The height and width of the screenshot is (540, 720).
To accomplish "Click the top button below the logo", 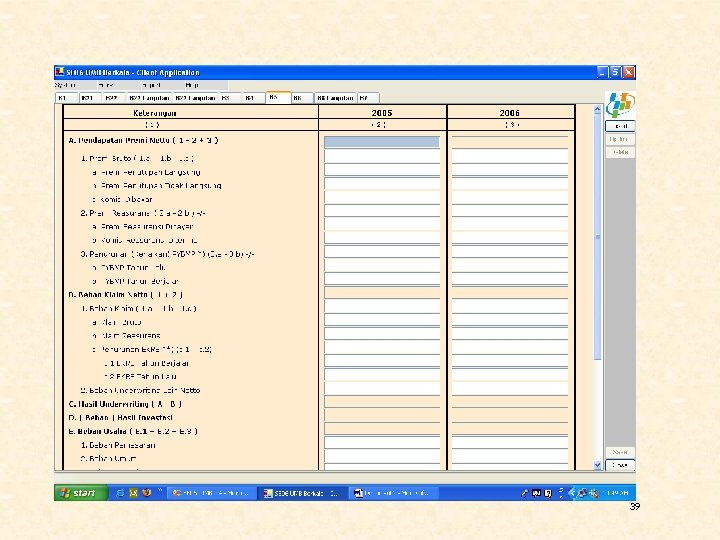I will pyautogui.click(x=620, y=126).
